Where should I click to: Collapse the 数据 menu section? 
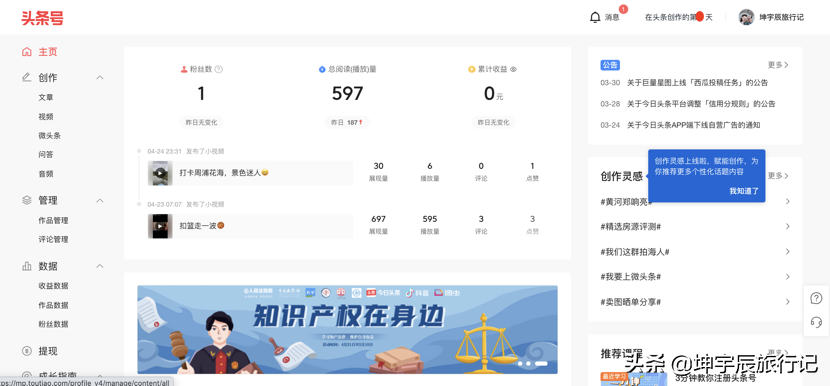(100, 266)
